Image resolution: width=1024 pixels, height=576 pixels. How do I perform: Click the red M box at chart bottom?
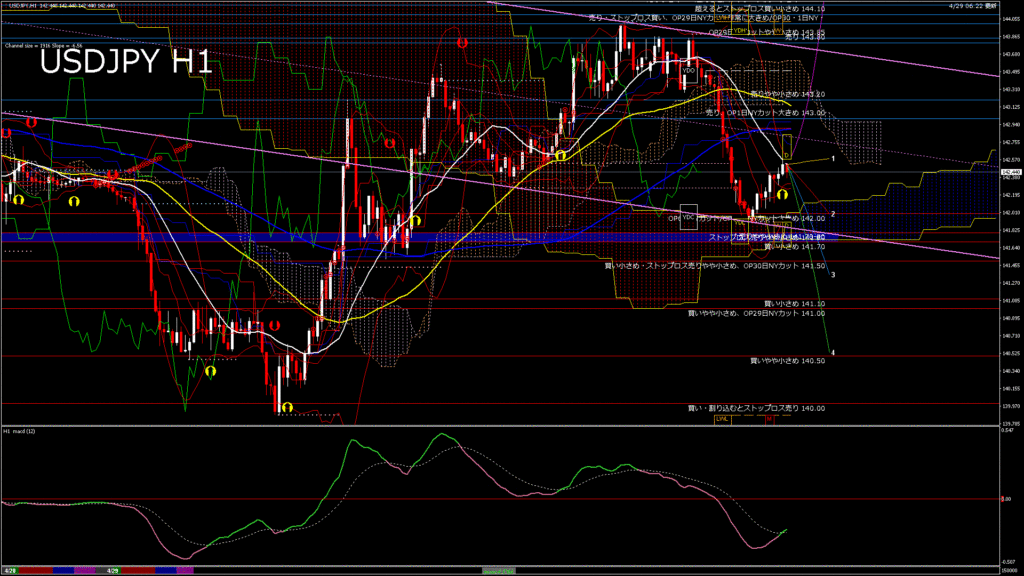click(x=771, y=420)
